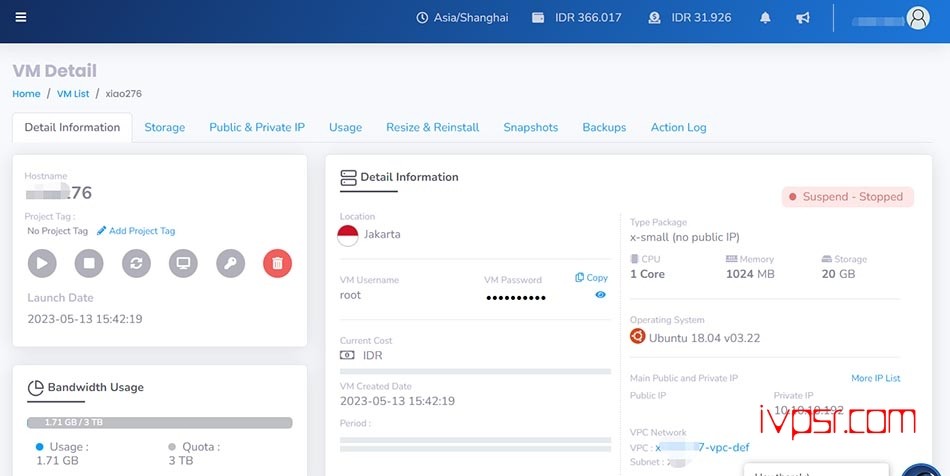Reveal the VM password with eye icon
This screenshot has width=950, height=476.
click(x=600, y=295)
